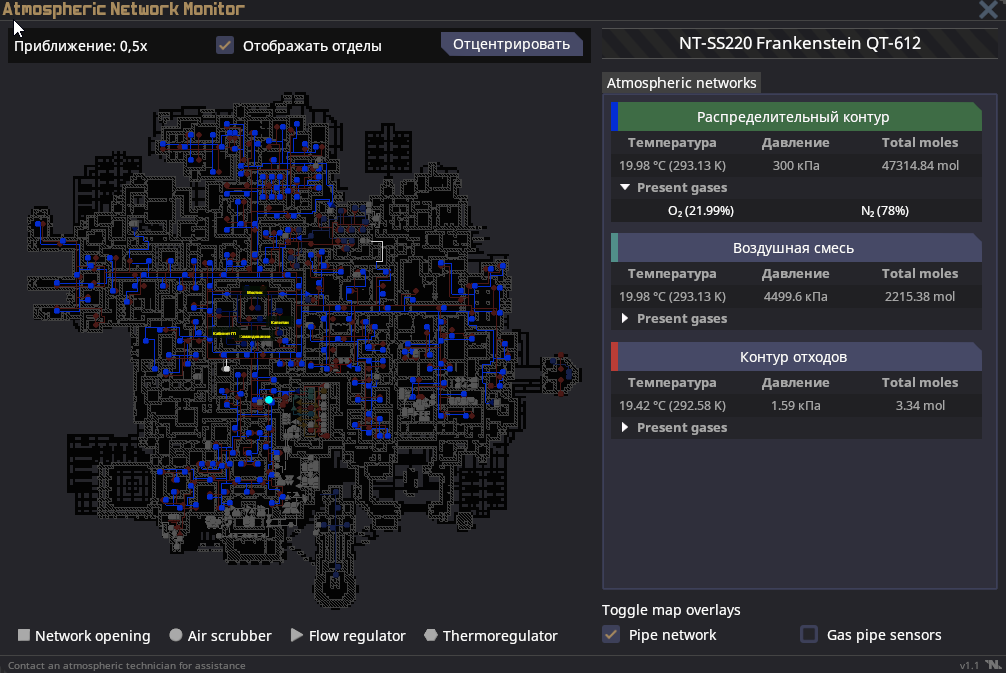Click the Flow regulator triangle legend icon
1006x673 pixels.
click(296, 636)
